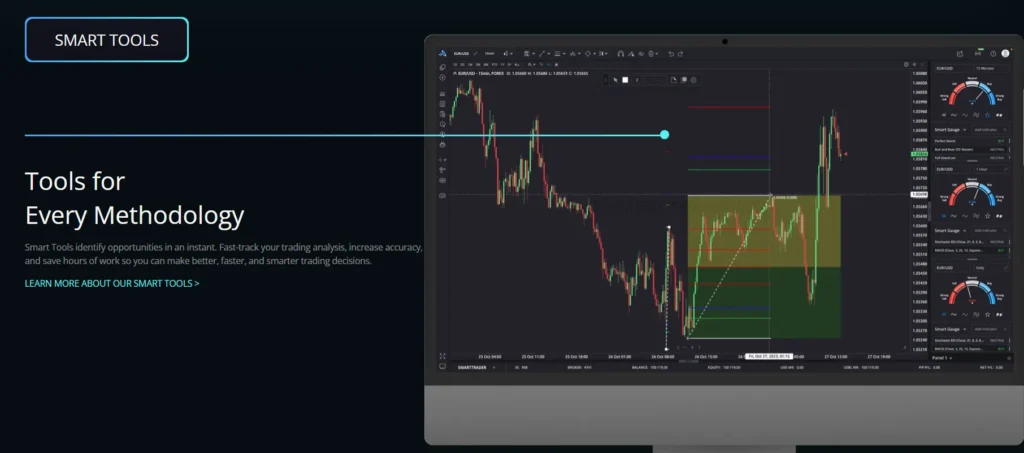Click the undo arrow in toolbar

(671, 54)
